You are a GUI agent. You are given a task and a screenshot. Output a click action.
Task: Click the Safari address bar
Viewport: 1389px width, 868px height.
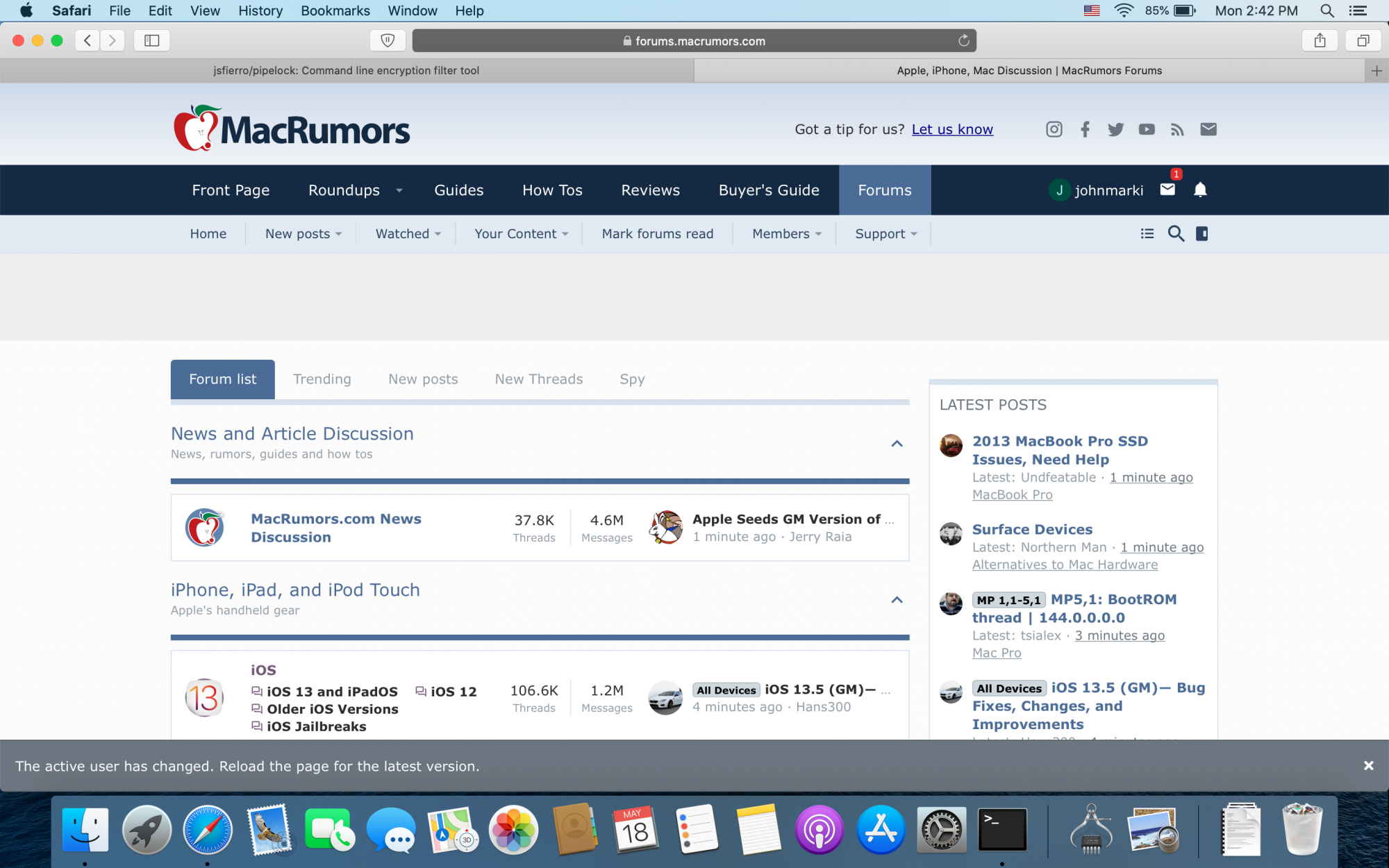(x=694, y=41)
